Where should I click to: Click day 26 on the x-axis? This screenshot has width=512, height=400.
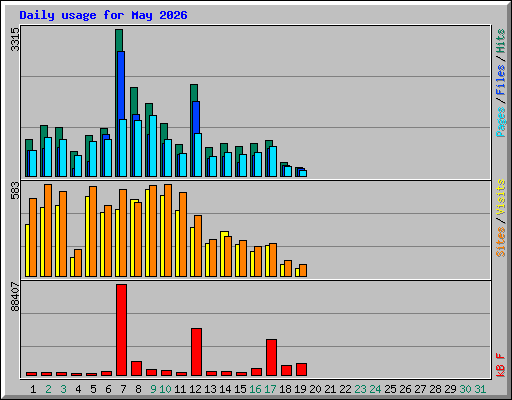click(405, 389)
